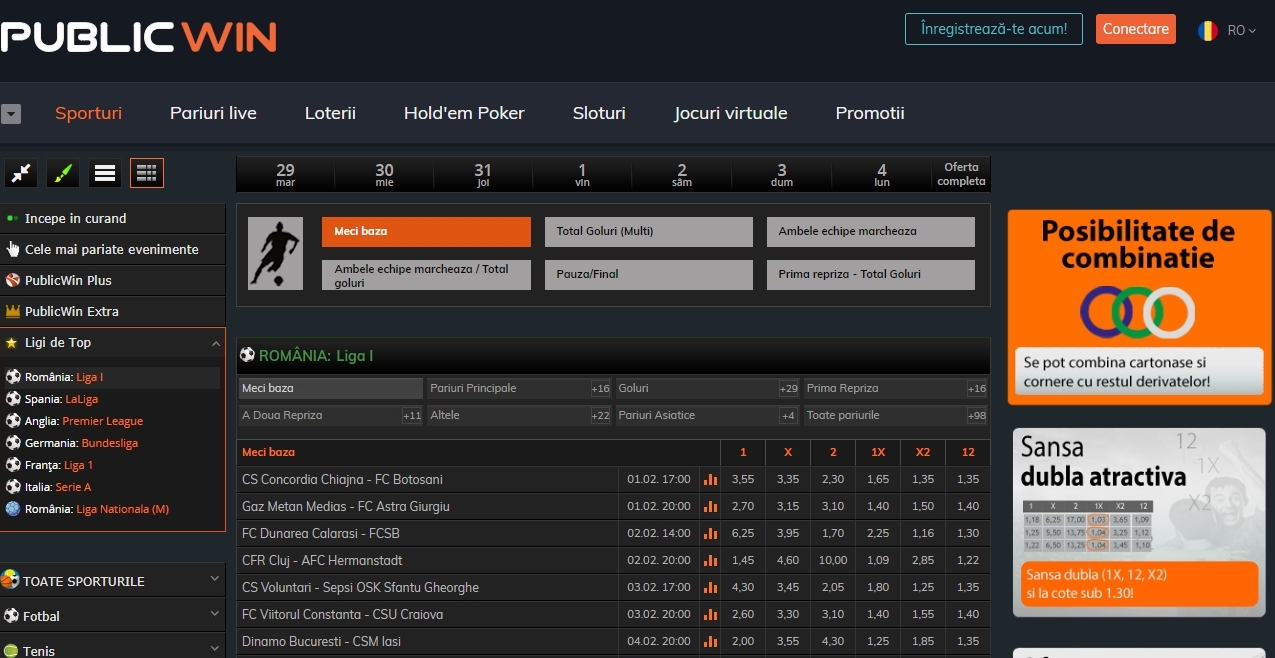1275x658 pixels.
Task: Open statistics icon for FC Dunarea Calarasi match
Action: click(711, 534)
